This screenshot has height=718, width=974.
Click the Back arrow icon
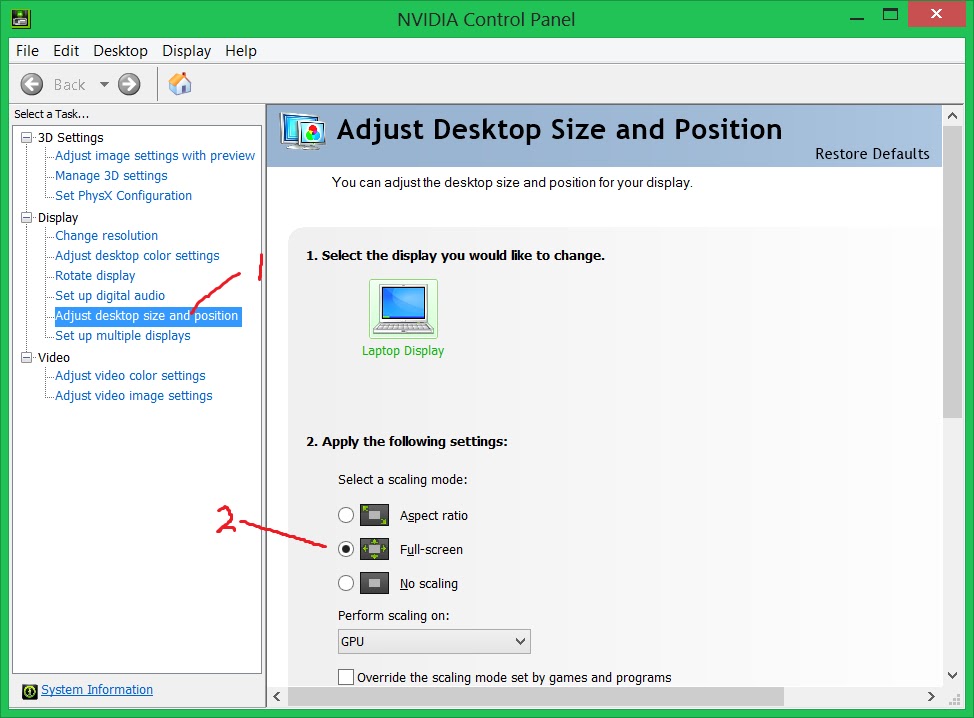[32, 84]
